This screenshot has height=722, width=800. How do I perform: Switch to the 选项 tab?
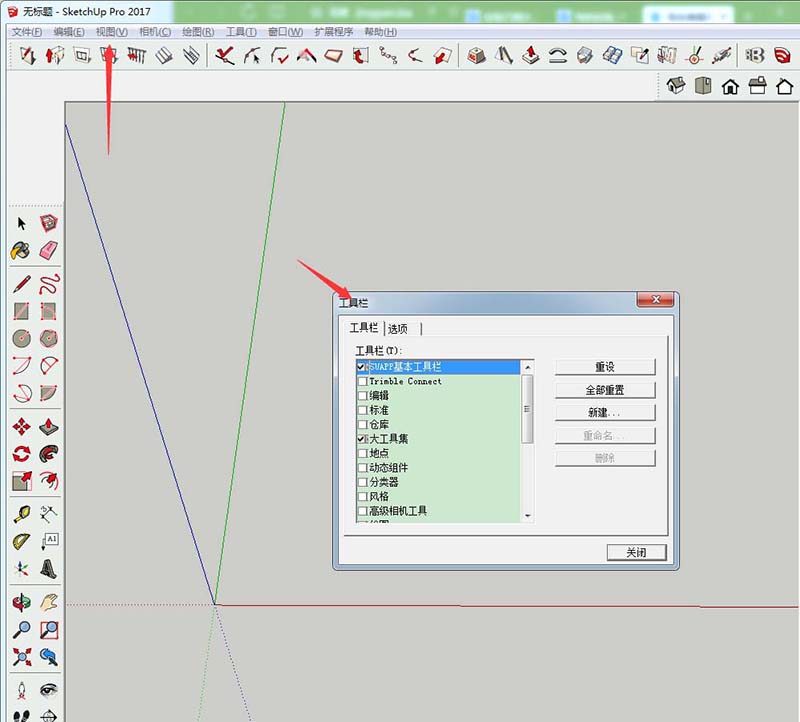pos(397,327)
